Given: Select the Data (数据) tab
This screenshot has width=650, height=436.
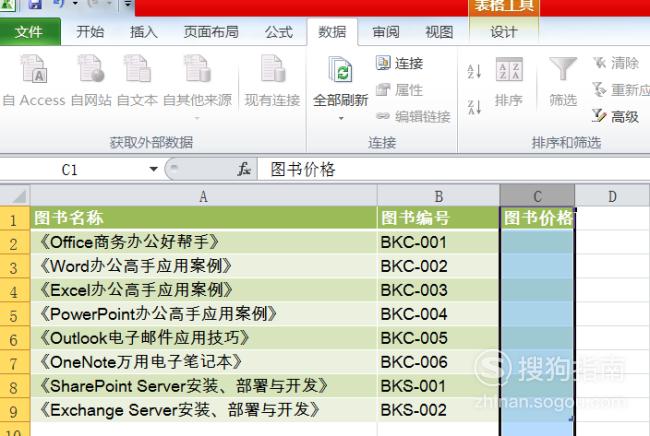Looking at the screenshot, I should [x=332, y=31].
